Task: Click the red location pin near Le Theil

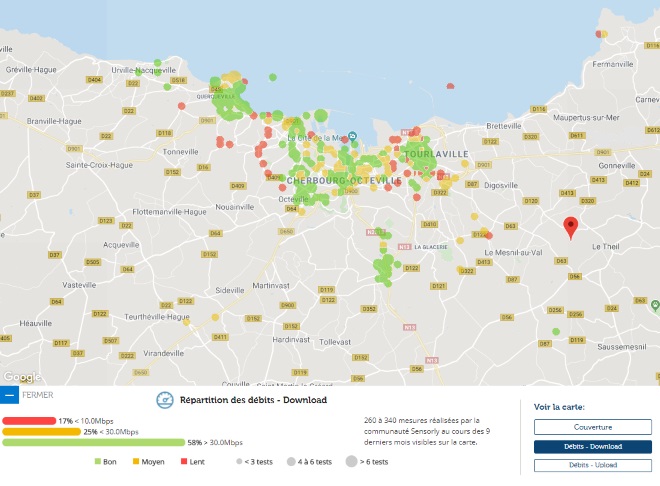Action: click(x=570, y=227)
